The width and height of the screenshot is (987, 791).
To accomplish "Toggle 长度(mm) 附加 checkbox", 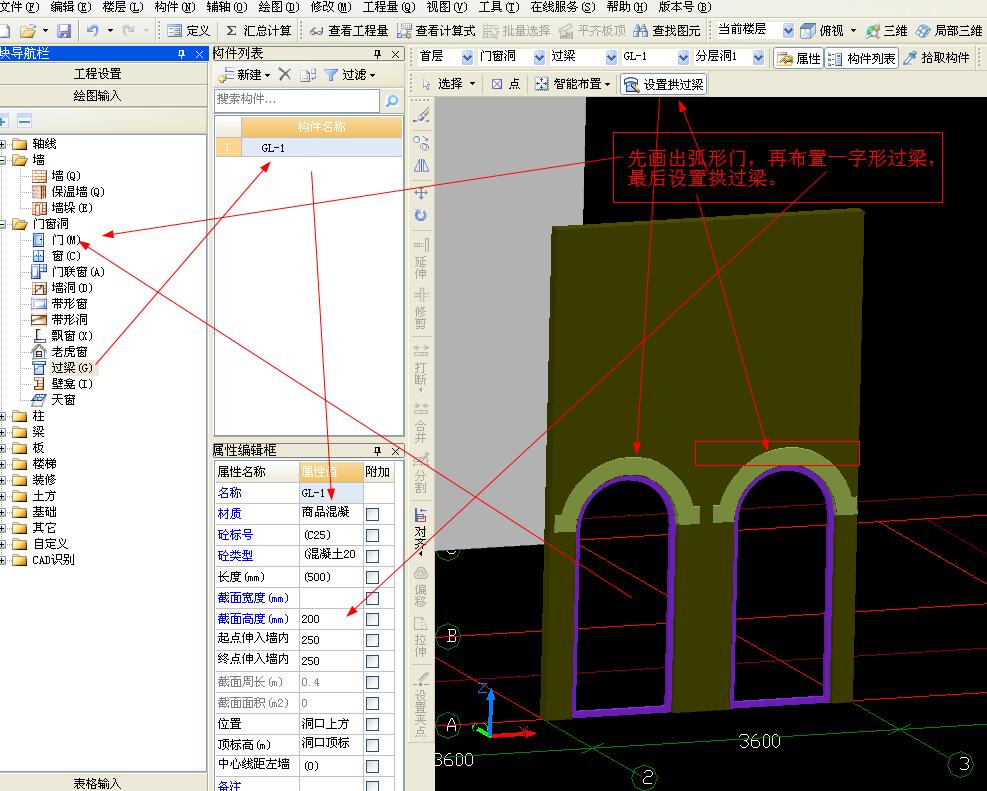I will pos(373,577).
